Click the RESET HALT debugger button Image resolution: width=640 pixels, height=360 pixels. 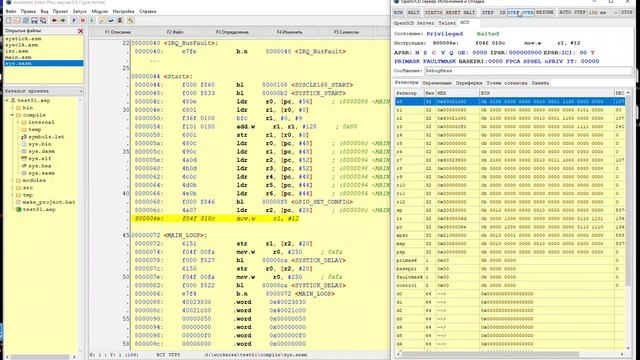[460, 13]
